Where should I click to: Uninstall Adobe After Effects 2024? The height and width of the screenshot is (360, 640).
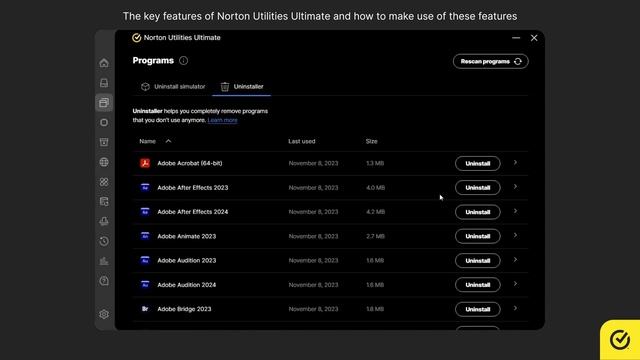pos(478,212)
